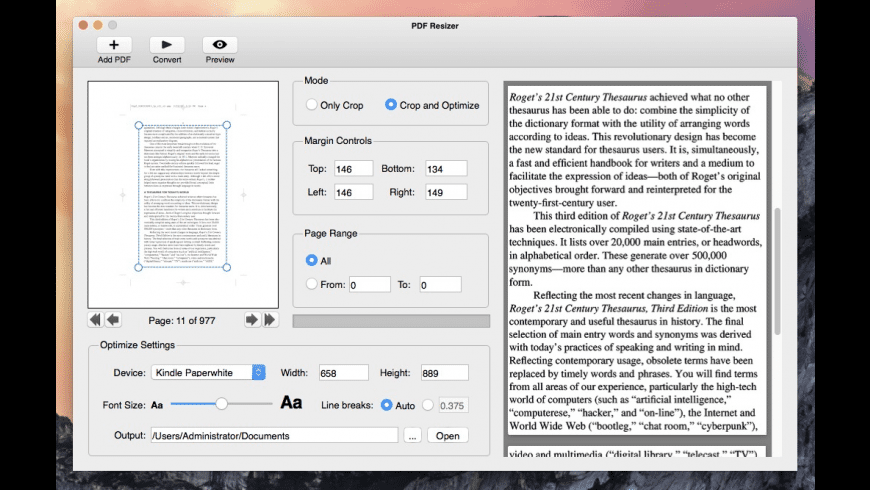870x490 pixels.
Task: Click the Left margin field
Action: (x=353, y=192)
